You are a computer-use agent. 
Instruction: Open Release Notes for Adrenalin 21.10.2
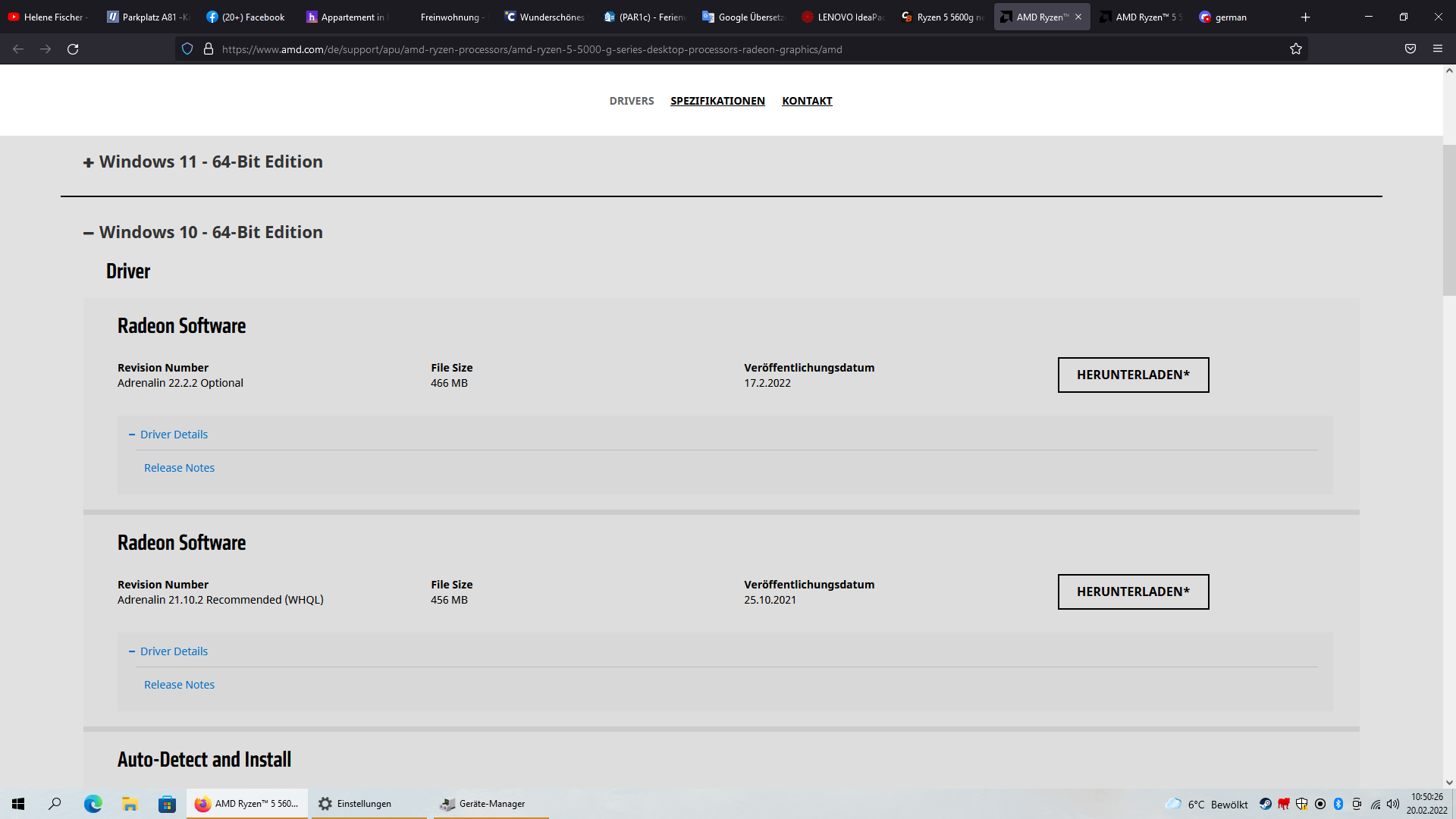[179, 685]
